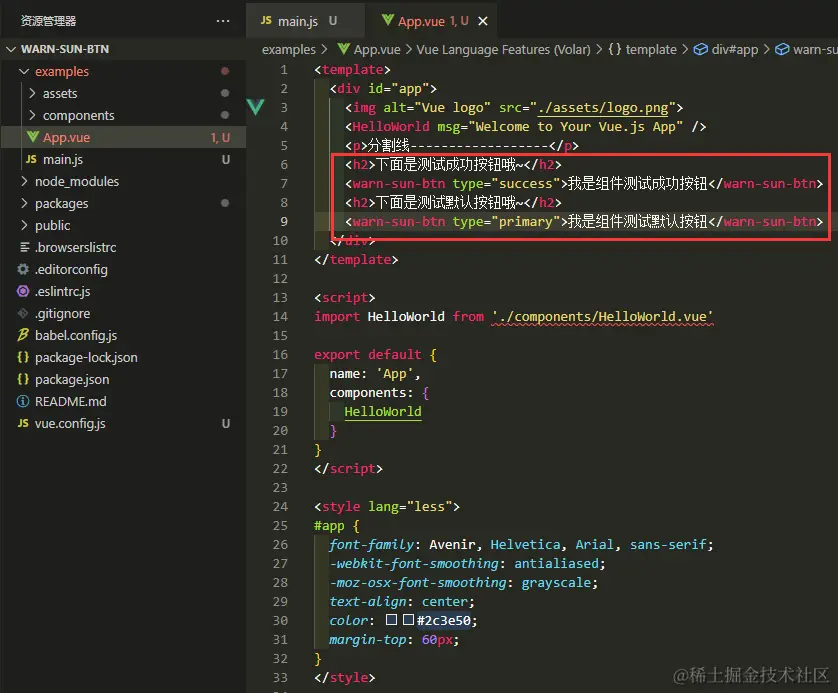Screen dimensions: 838x693
Task: Click the JS icon beside main.js in tree
Action: pos(32,159)
